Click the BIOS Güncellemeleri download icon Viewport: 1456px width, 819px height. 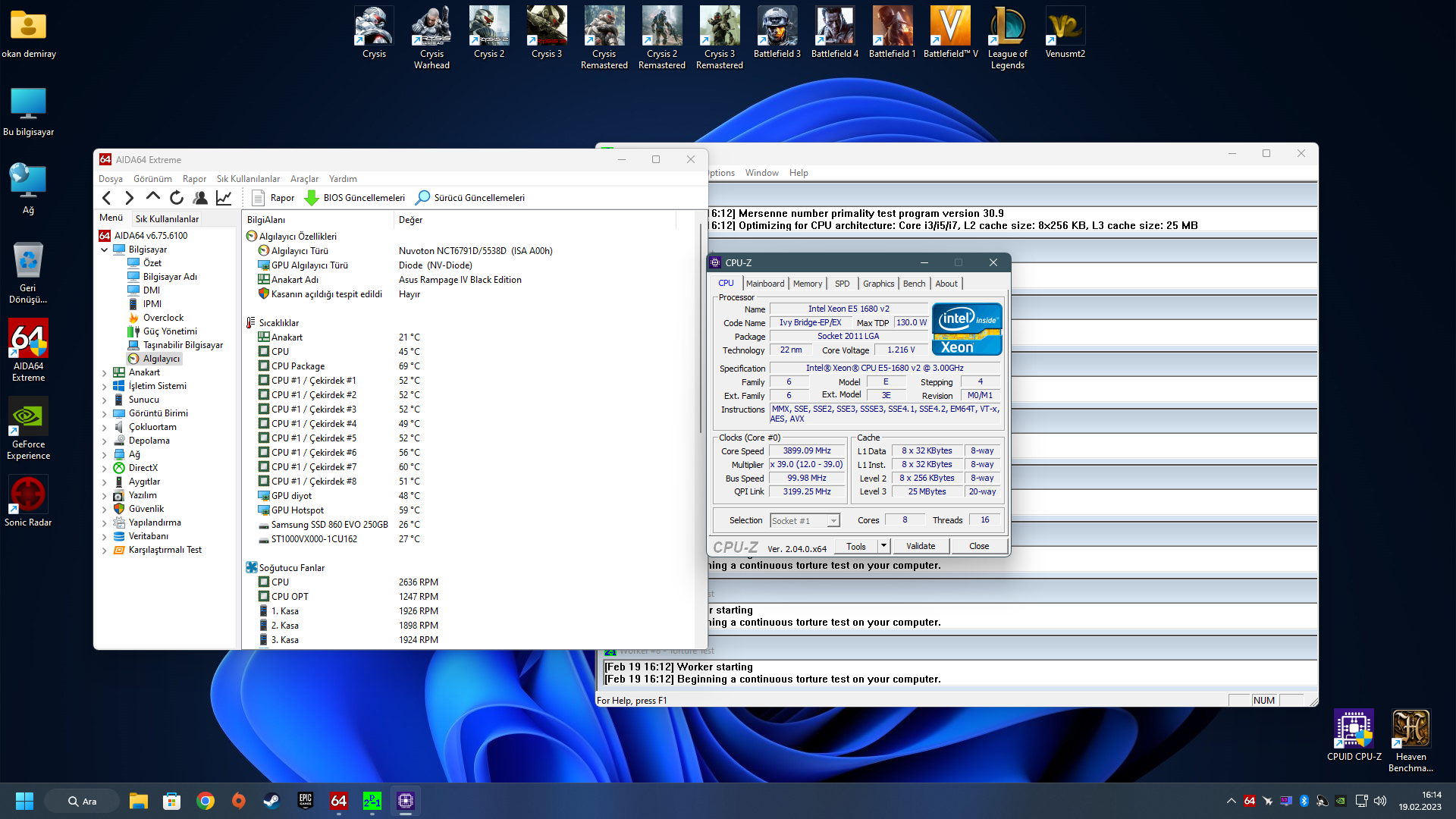click(311, 198)
